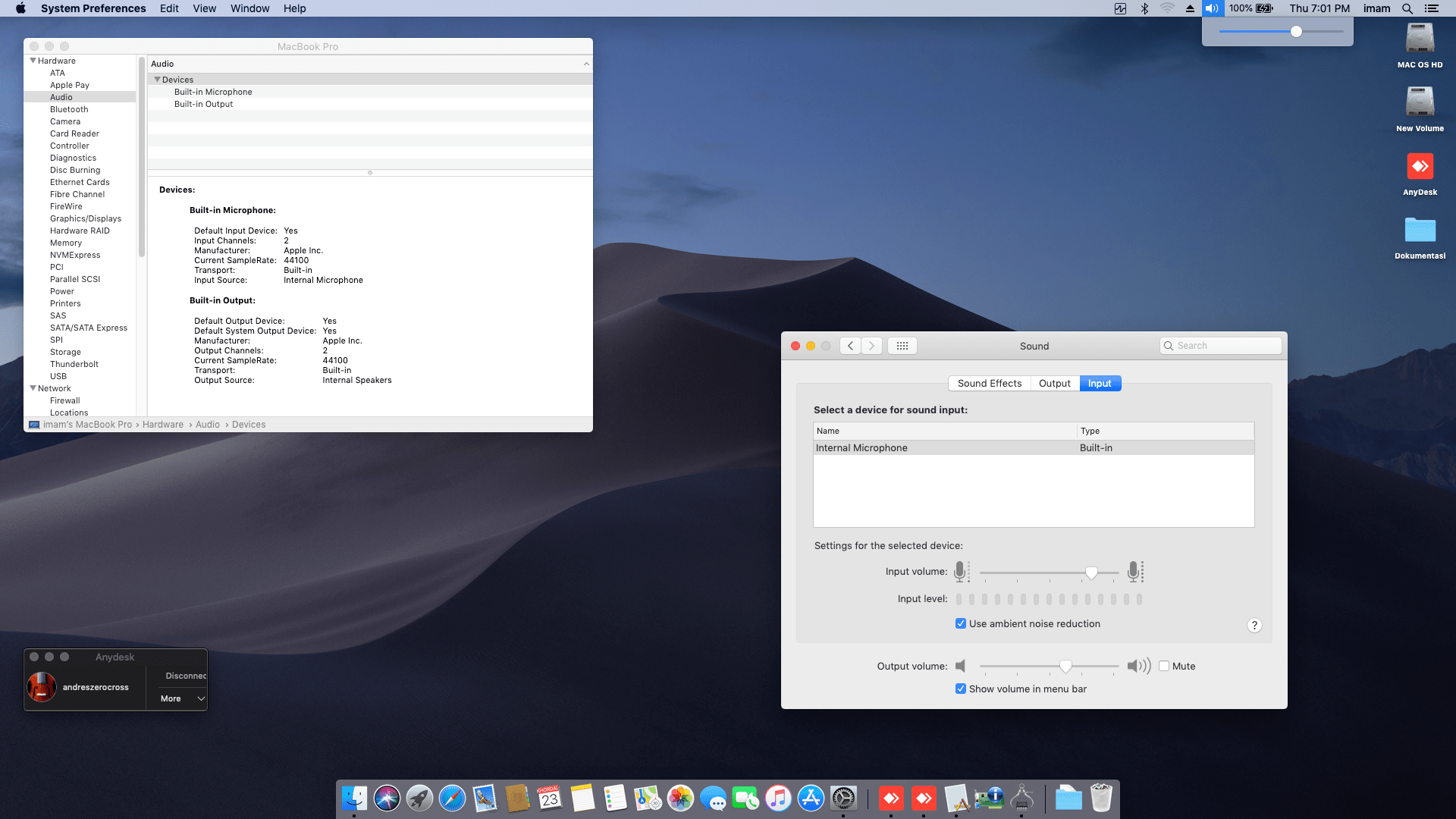Open Photos from the Dock
The width and height of the screenshot is (1456, 819).
pyautogui.click(x=680, y=798)
